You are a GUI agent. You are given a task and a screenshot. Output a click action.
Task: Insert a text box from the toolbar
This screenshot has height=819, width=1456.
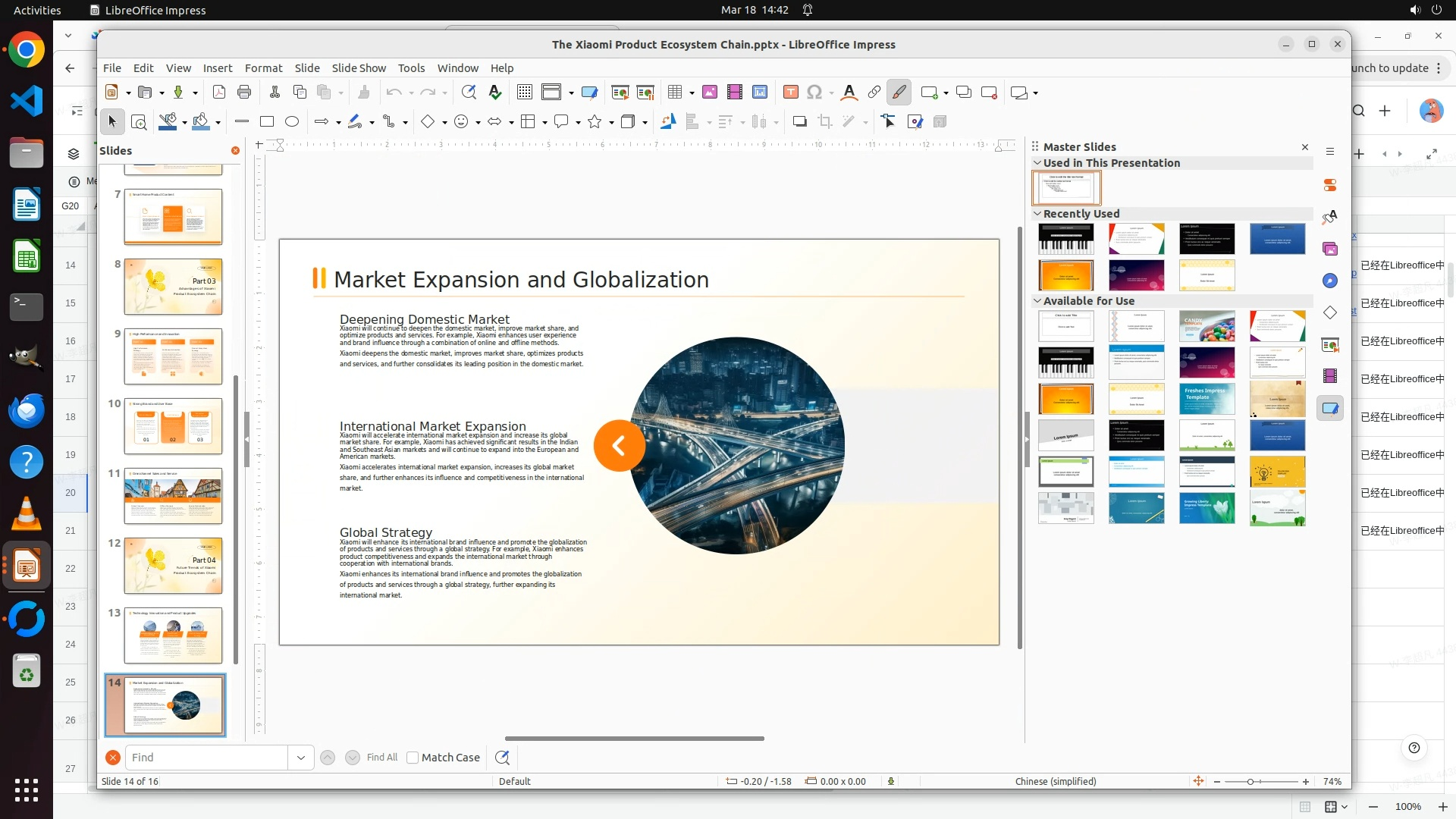pos(790,92)
